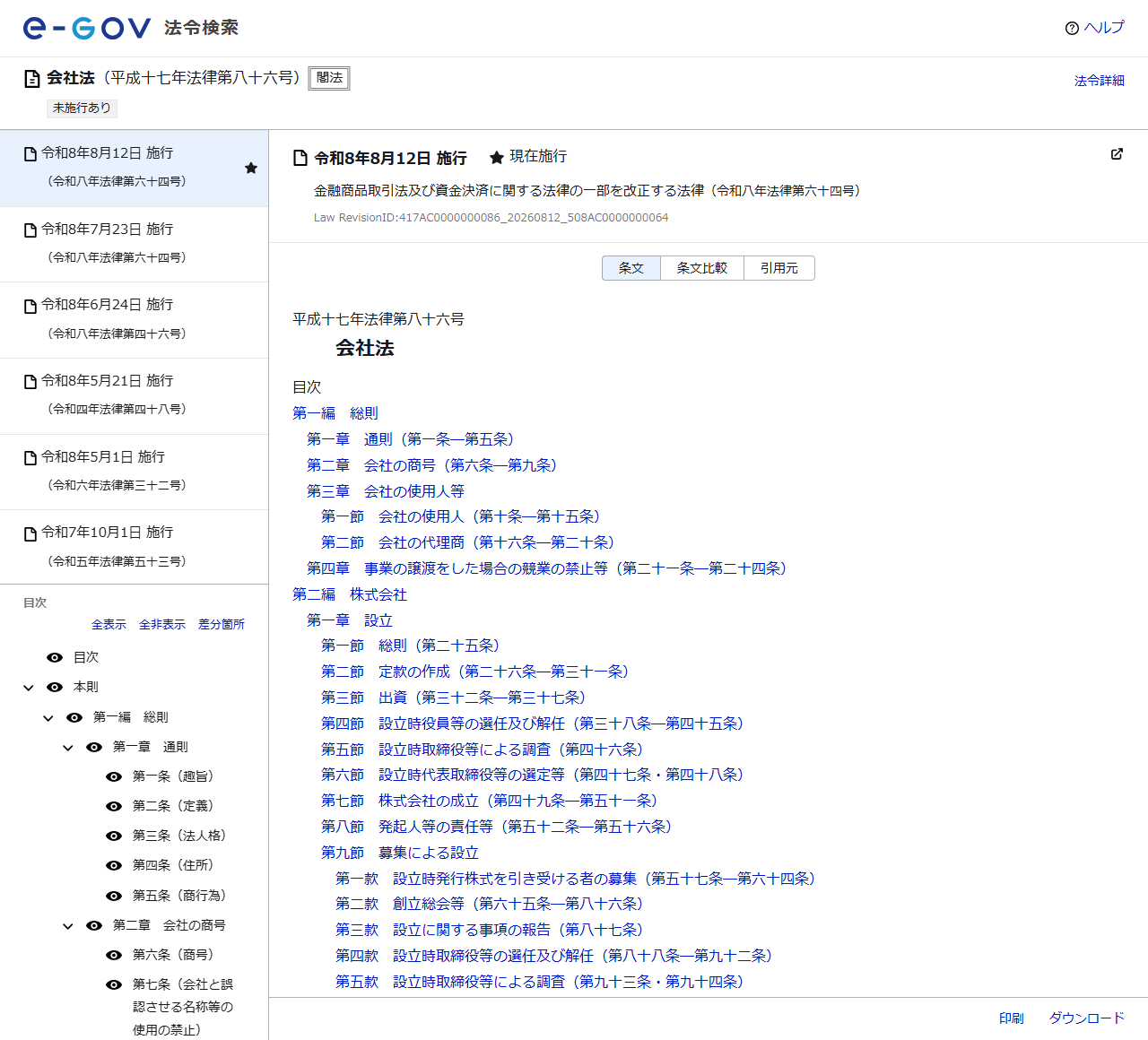
Task: Click 全非表示 to hide all sections
Action: (x=162, y=625)
